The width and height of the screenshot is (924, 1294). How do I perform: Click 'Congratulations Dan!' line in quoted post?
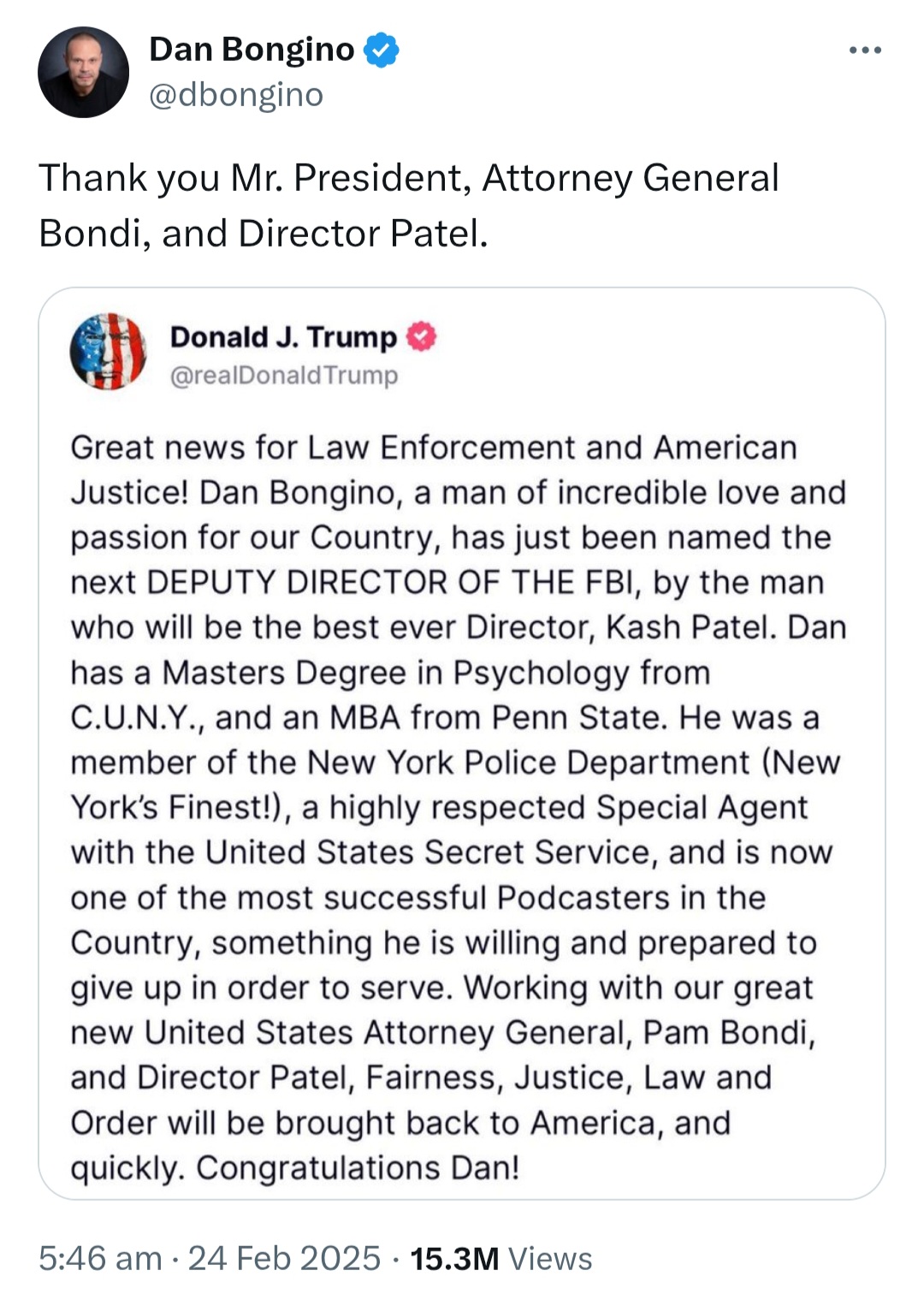tap(358, 1167)
